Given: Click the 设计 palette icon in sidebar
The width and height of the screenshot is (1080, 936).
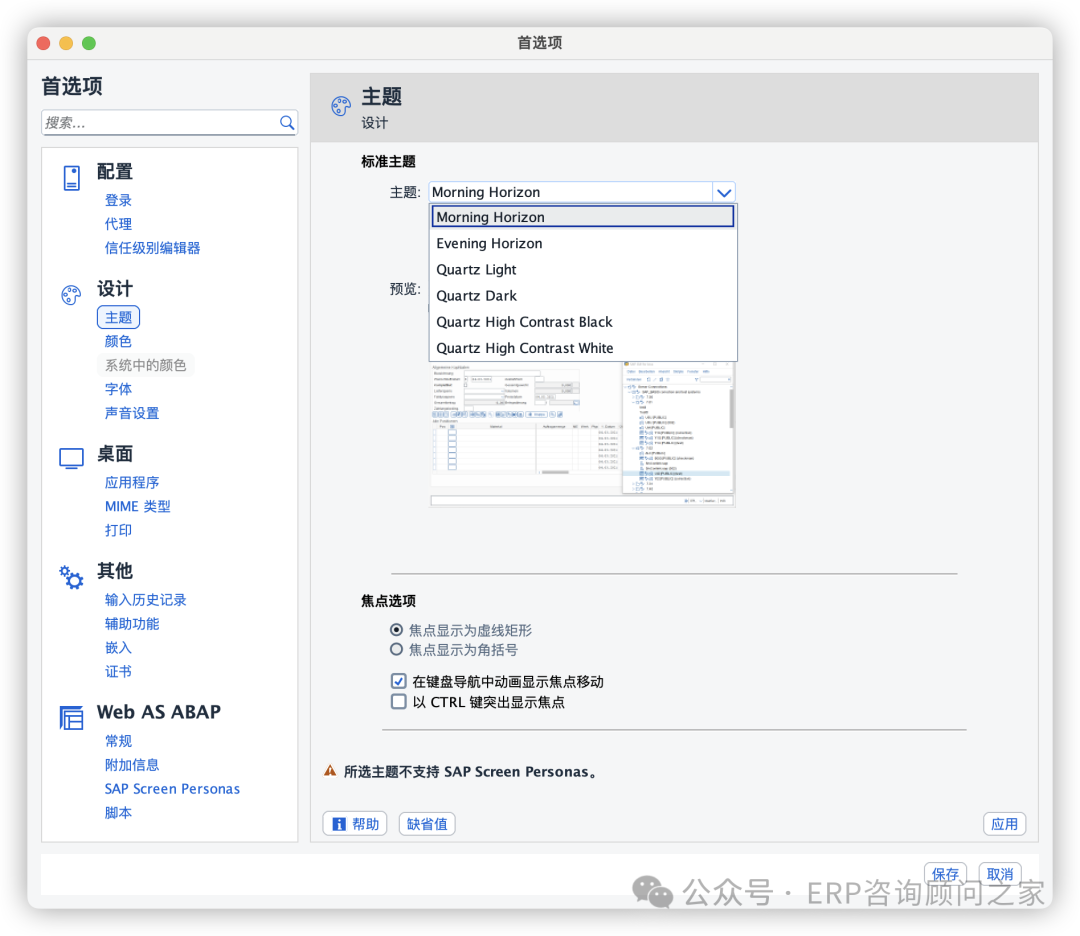Looking at the screenshot, I should click(71, 295).
